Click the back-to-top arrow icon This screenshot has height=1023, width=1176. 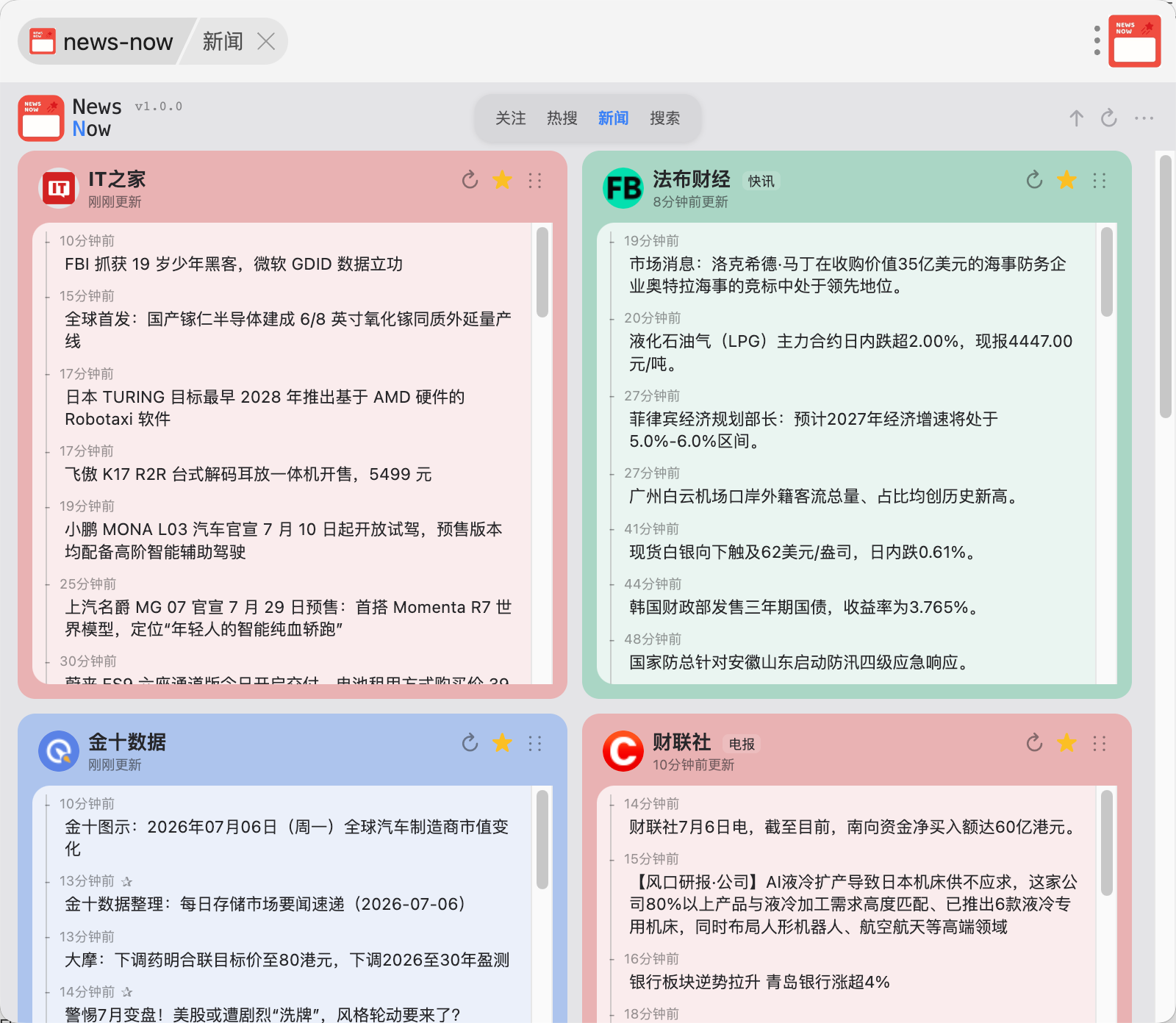point(1077,118)
